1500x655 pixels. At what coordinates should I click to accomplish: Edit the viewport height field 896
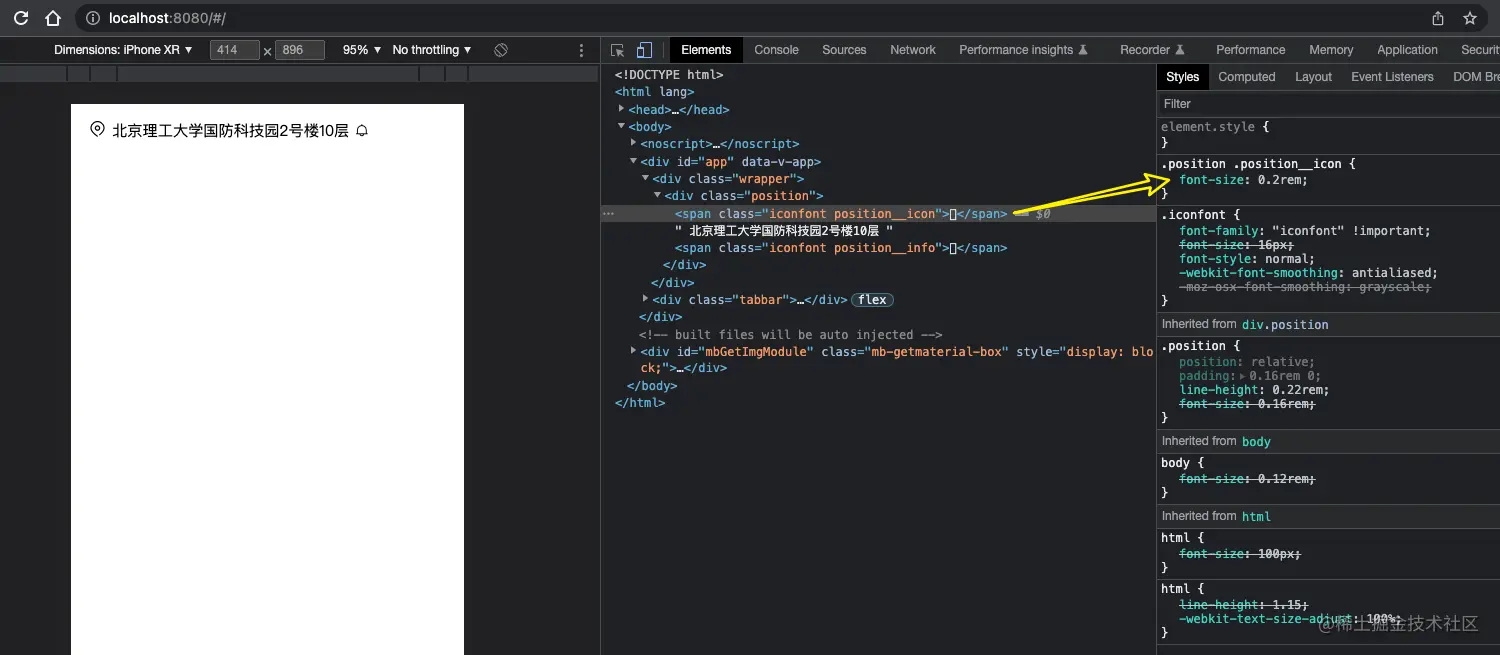click(300, 50)
